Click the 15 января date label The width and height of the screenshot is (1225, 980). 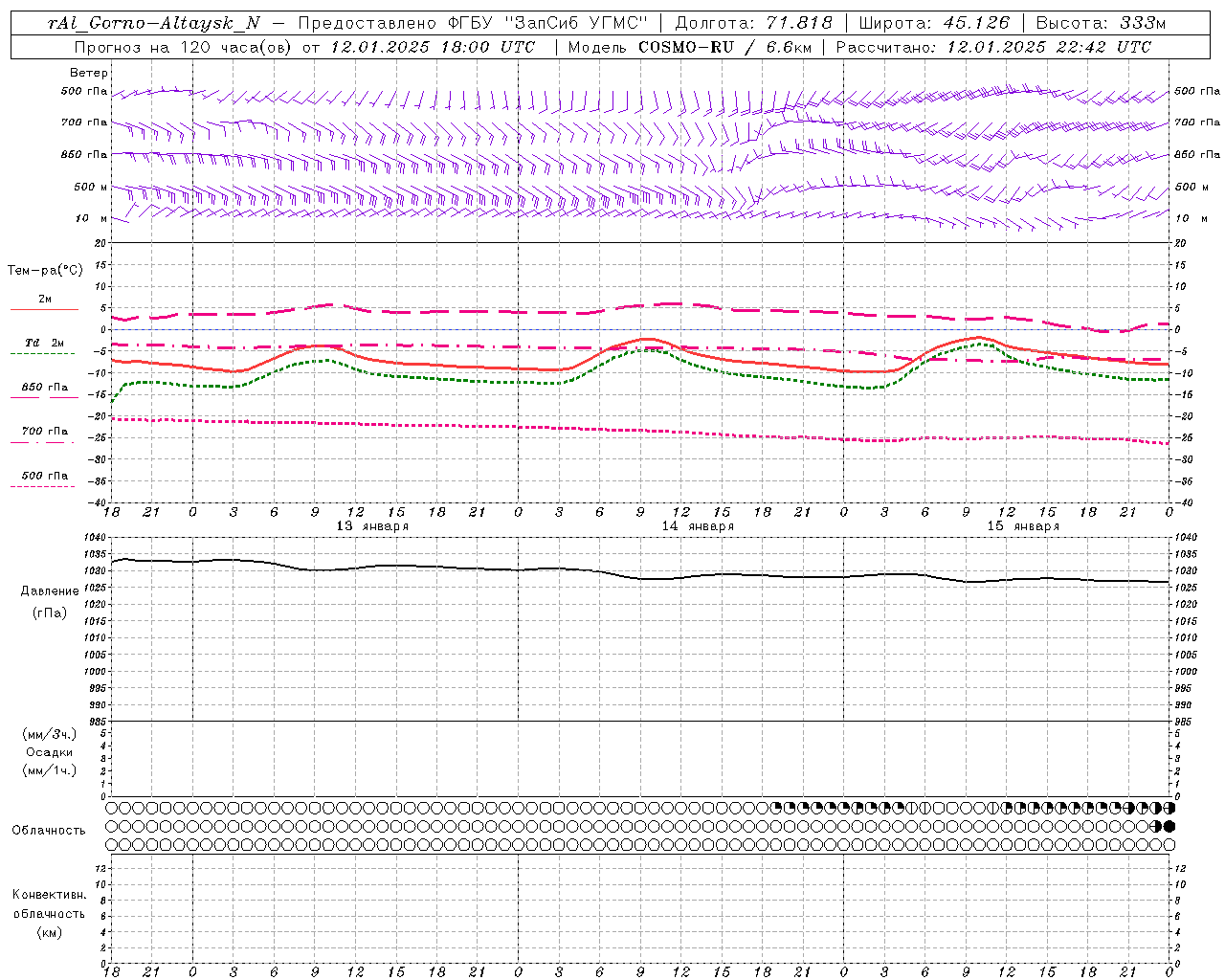coord(1023,526)
